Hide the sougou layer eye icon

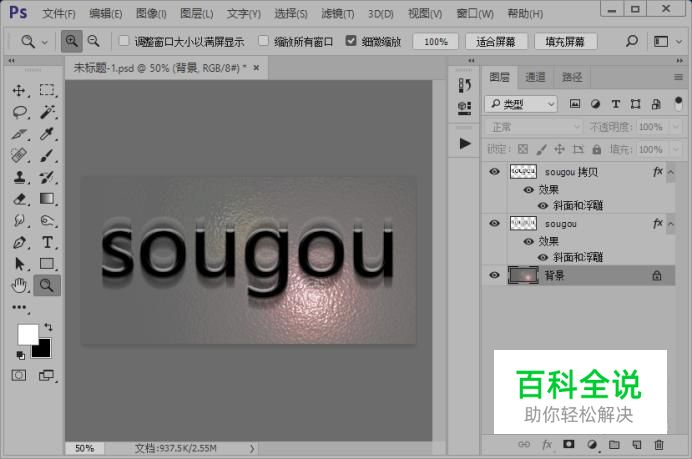point(494,224)
